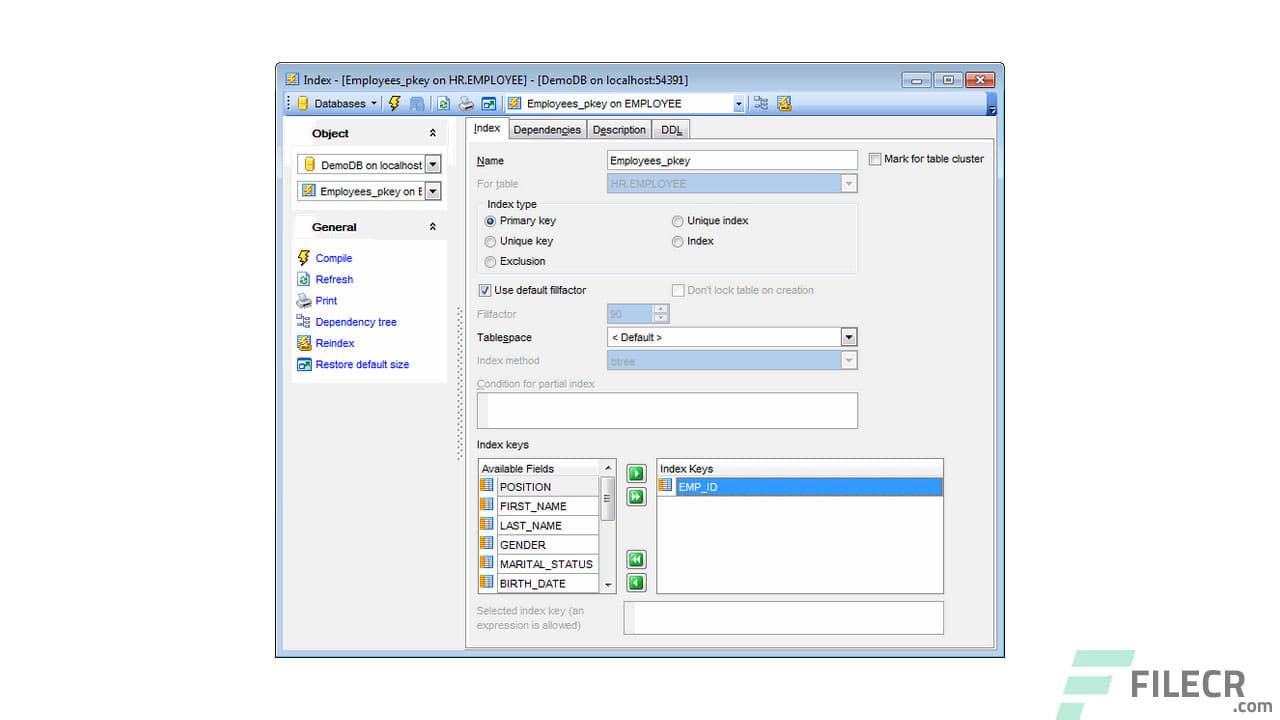Click the Reindex icon at the toolbar's right end

pyautogui.click(x=786, y=103)
